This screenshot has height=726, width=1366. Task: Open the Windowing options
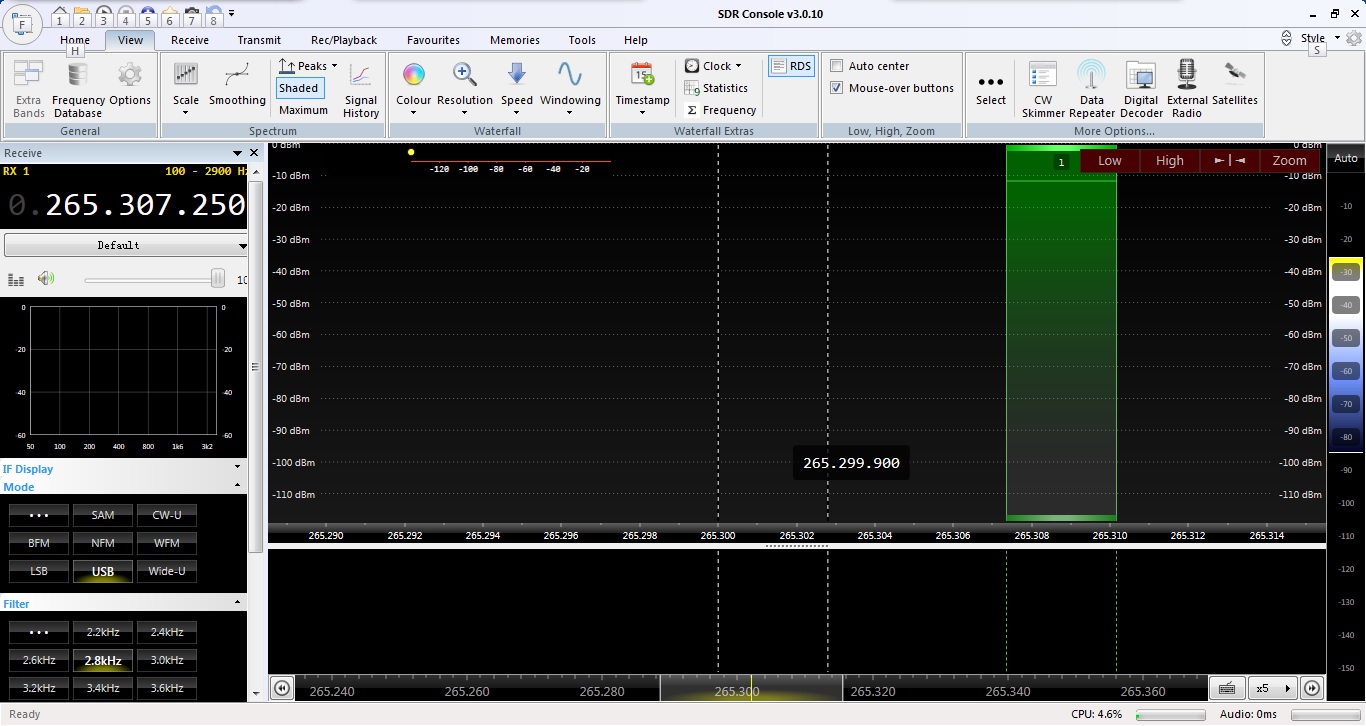coord(570,88)
